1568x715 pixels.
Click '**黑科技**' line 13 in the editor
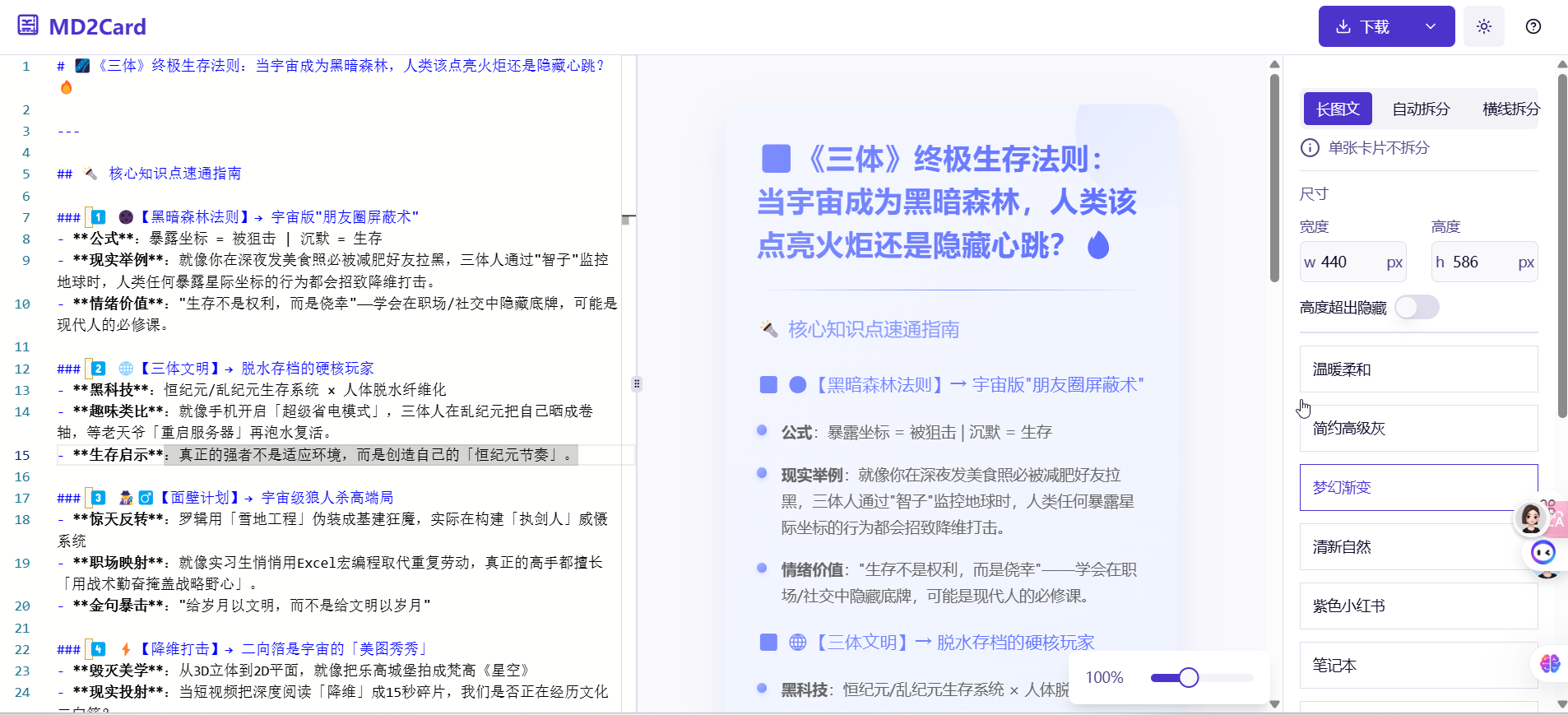(x=252, y=390)
